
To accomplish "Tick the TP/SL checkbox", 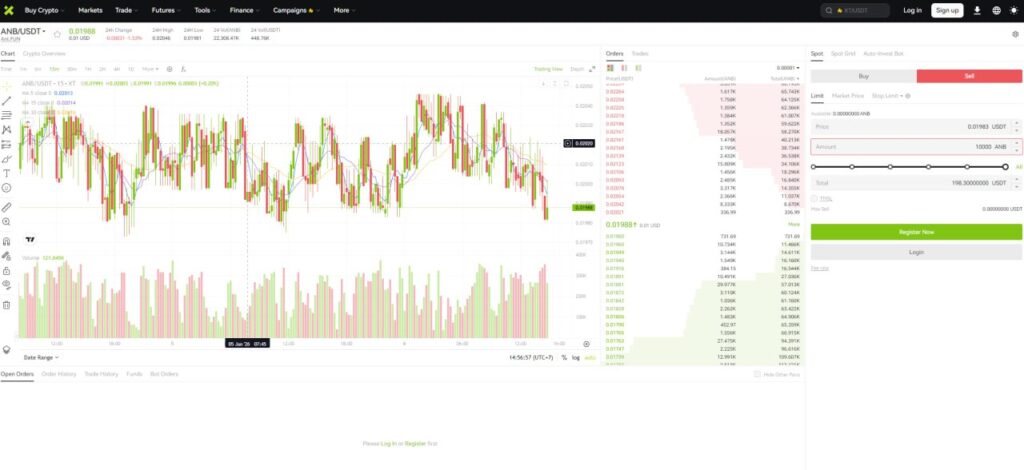I will point(814,198).
